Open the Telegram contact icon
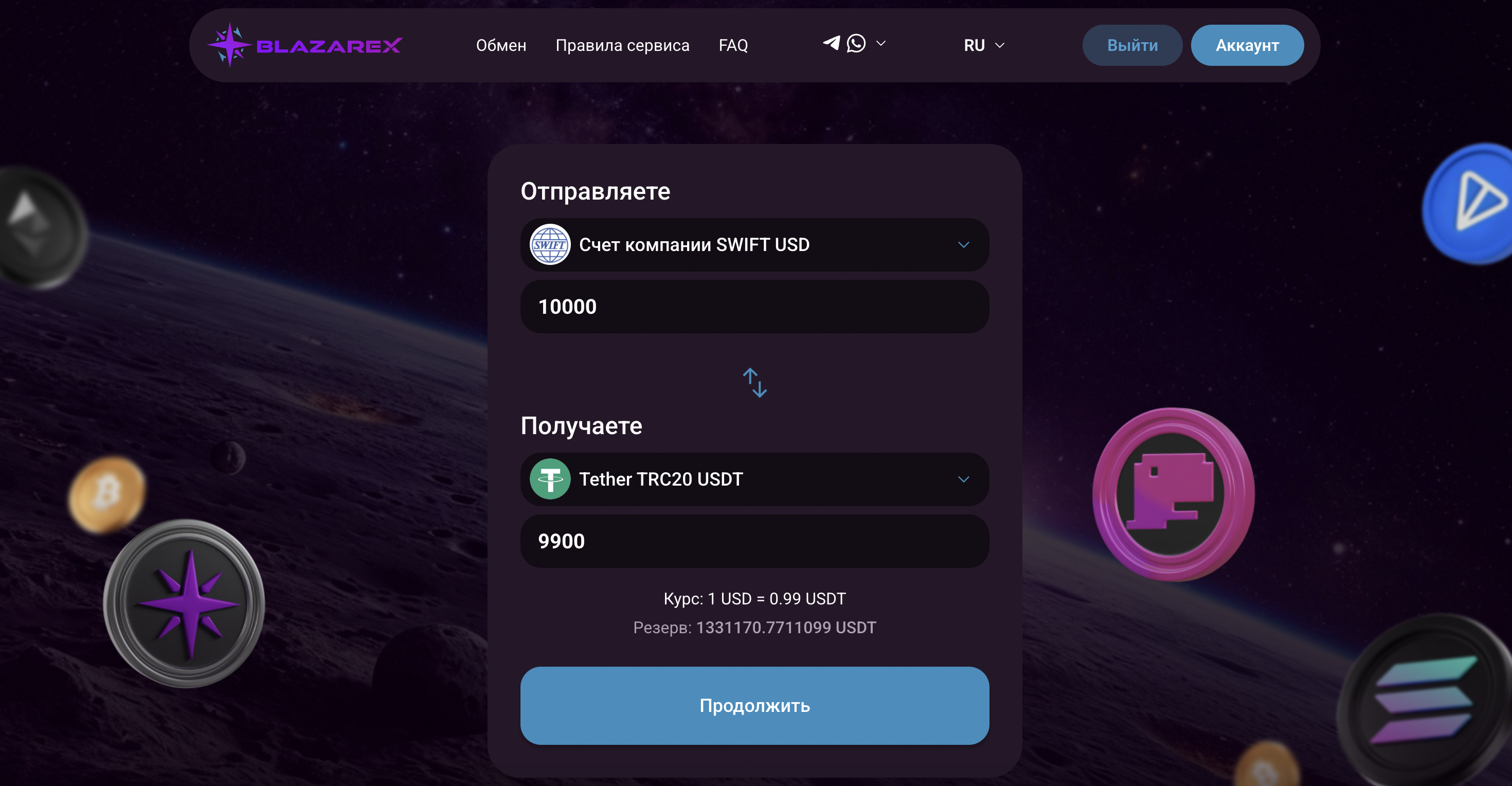This screenshot has width=1512, height=786. coord(831,43)
